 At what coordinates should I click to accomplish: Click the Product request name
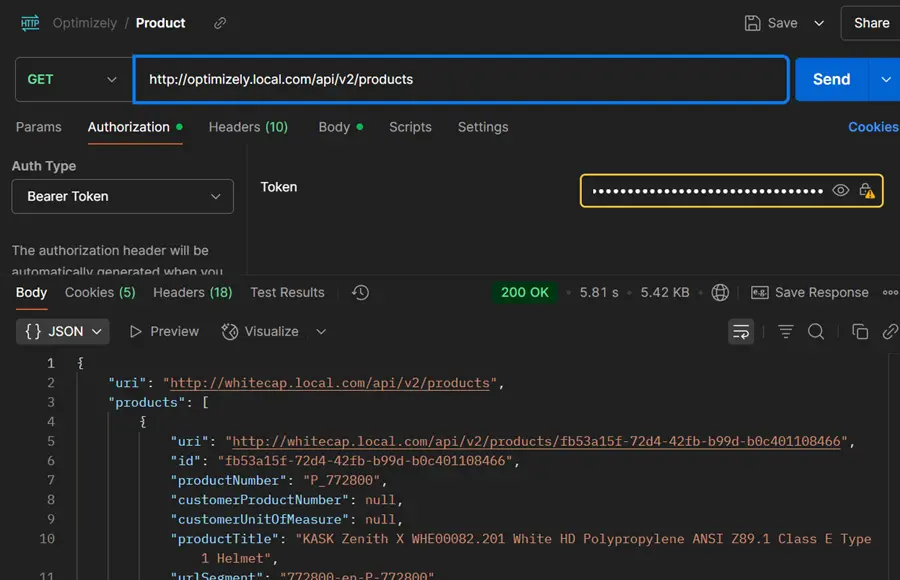point(160,23)
